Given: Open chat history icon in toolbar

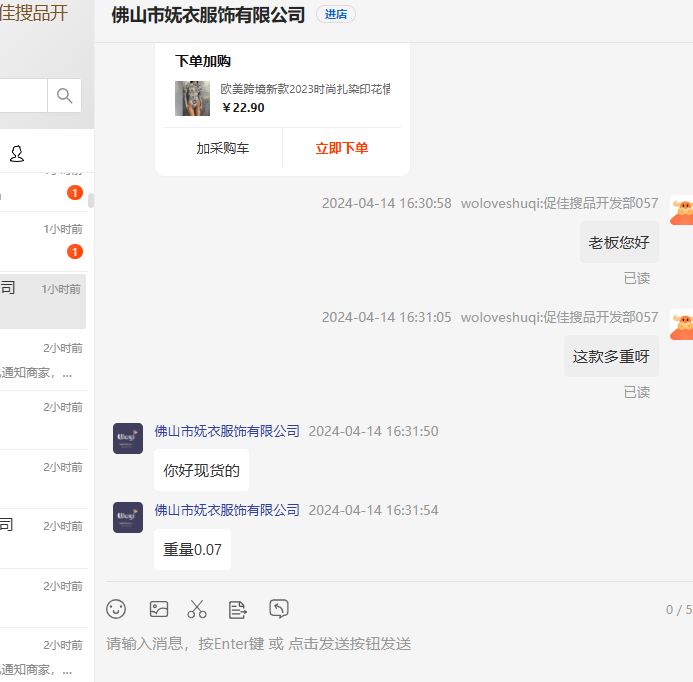Looking at the screenshot, I should click(279, 608).
